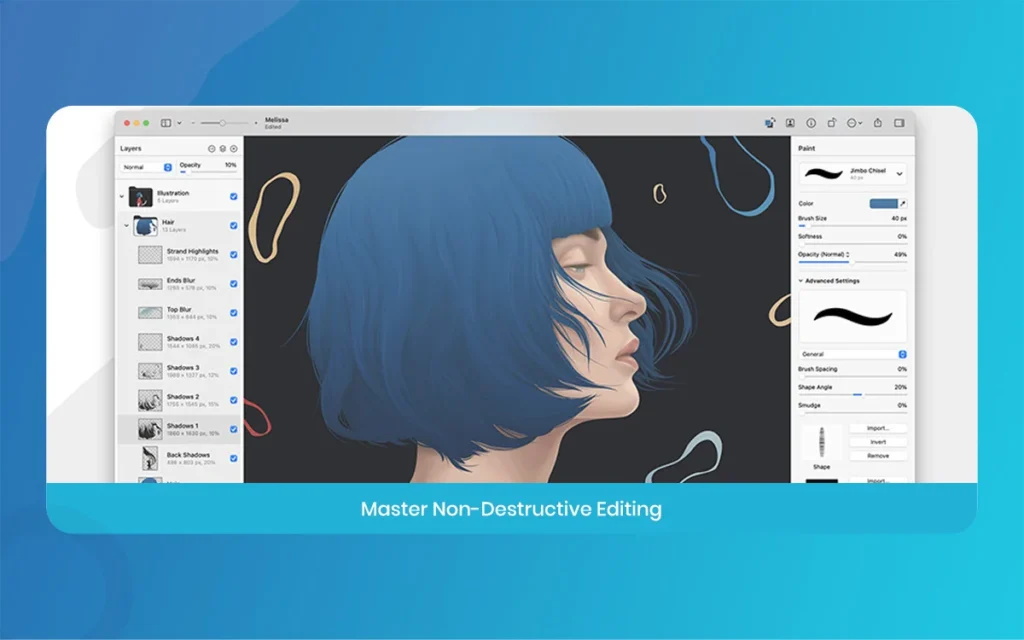This screenshot has width=1024, height=640.
Task: Toggle the right tool sidebar icon
Action: [x=899, y=123]
